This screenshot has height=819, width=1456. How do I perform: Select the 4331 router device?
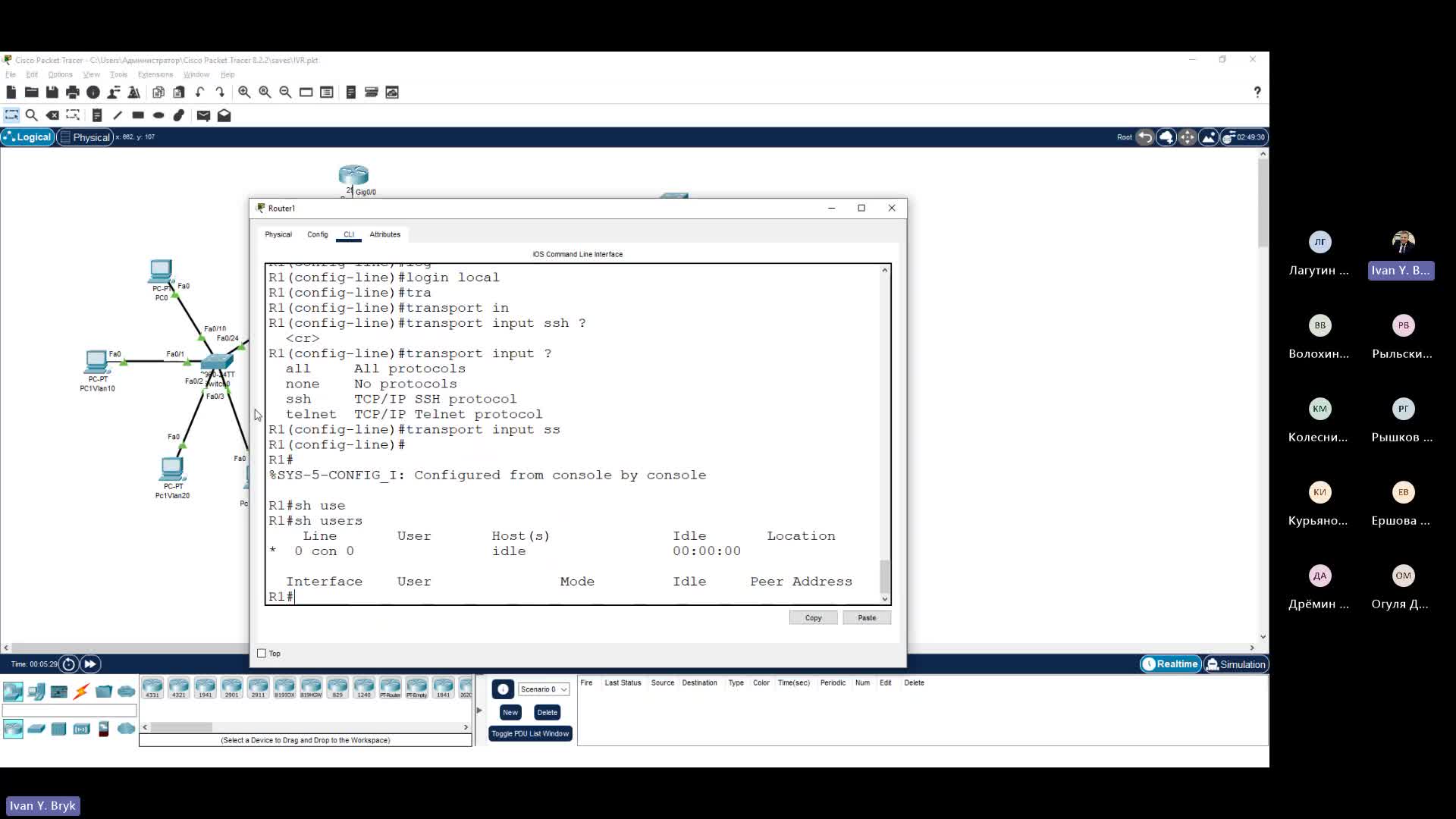(x=152, y=688)
